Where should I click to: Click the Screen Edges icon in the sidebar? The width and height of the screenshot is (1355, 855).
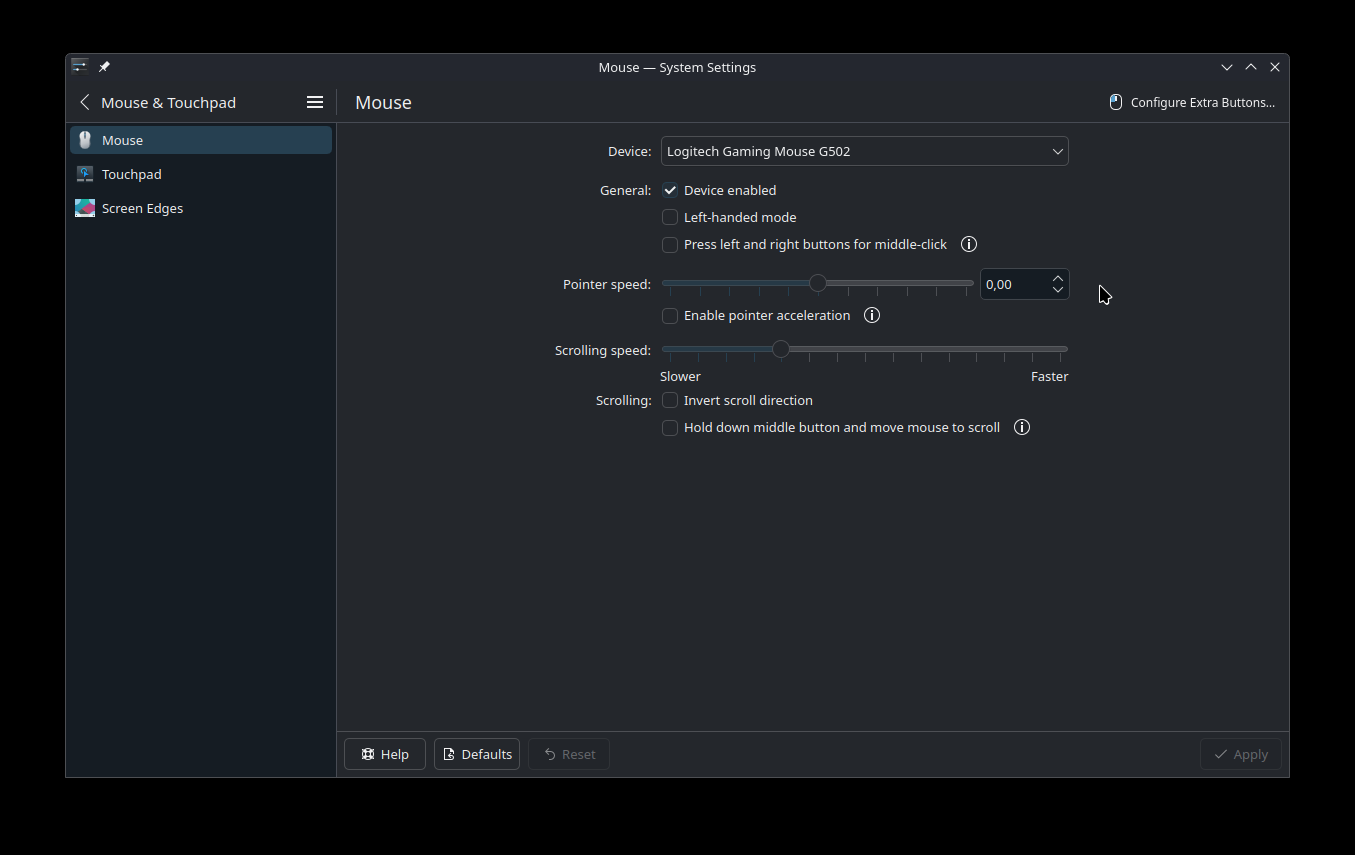click(x=85, y=208)
